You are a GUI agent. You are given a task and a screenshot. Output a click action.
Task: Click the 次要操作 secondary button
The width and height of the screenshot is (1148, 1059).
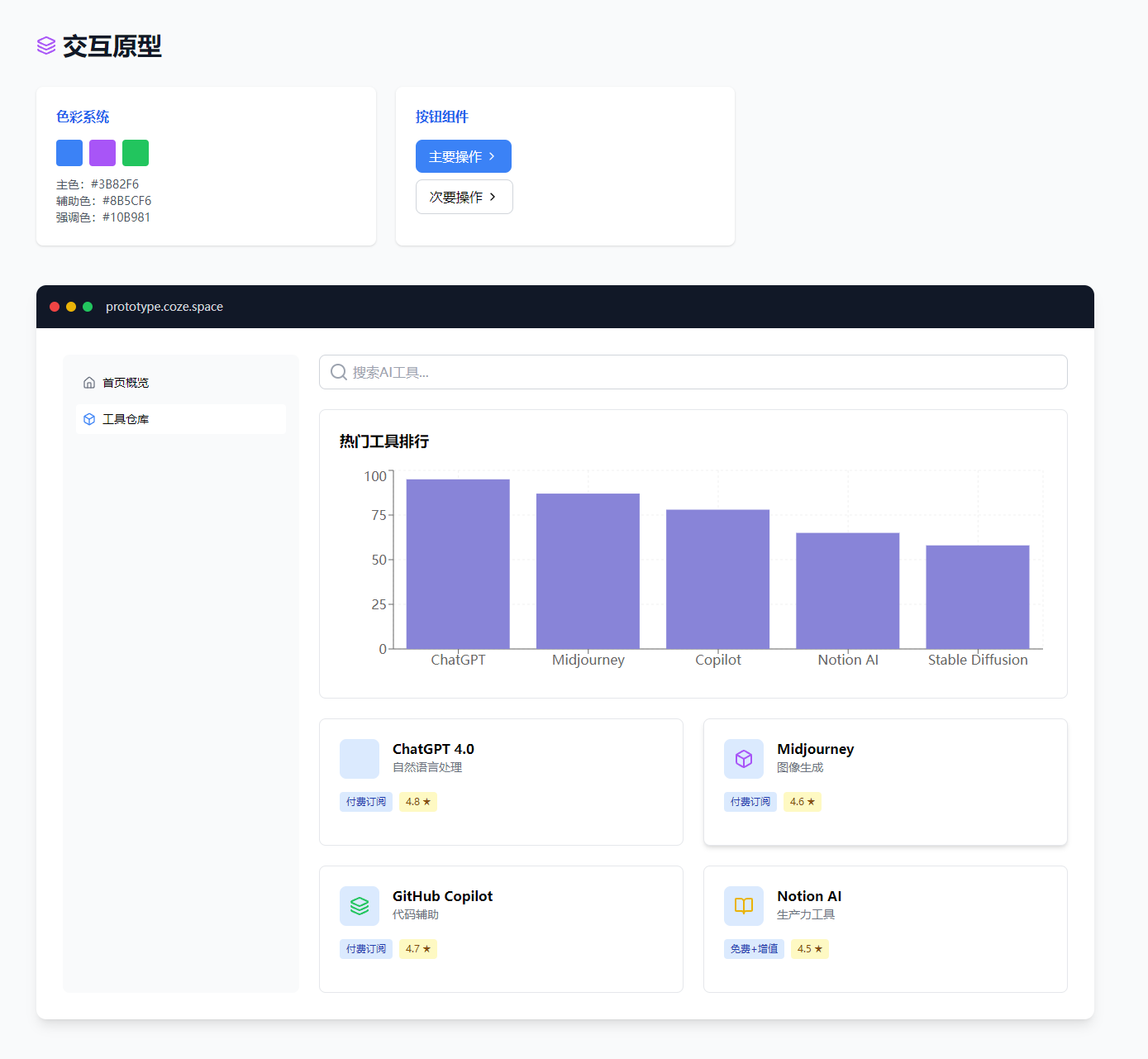pyautogui.click(x=464, y=197)
